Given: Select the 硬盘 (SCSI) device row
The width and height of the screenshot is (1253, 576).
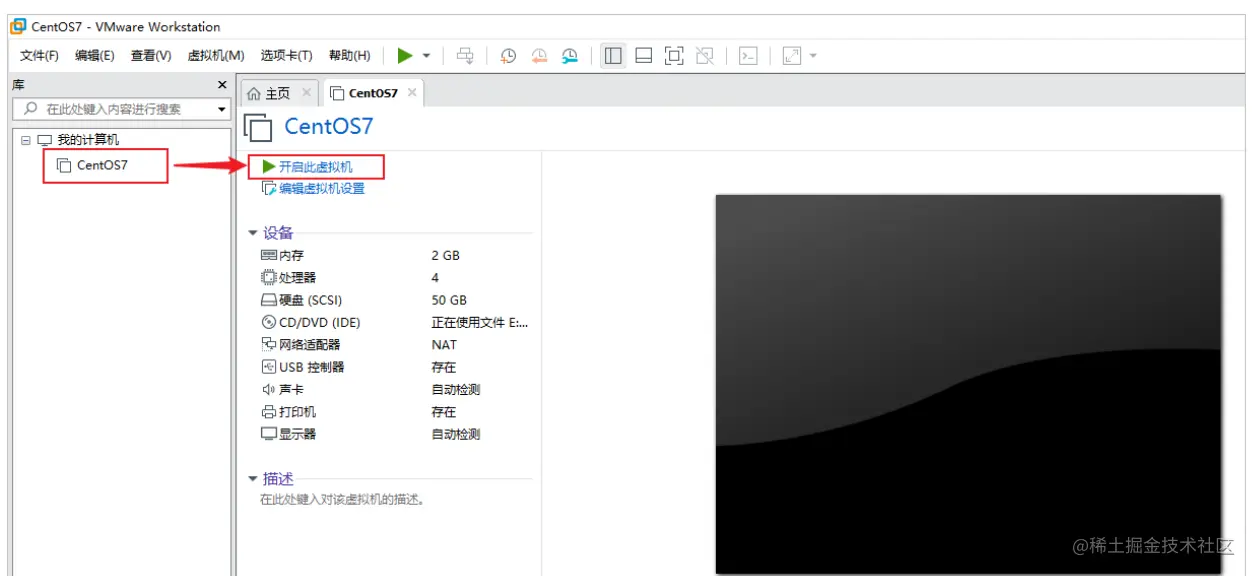Looking at the screenshot, I should pos(395,300).
